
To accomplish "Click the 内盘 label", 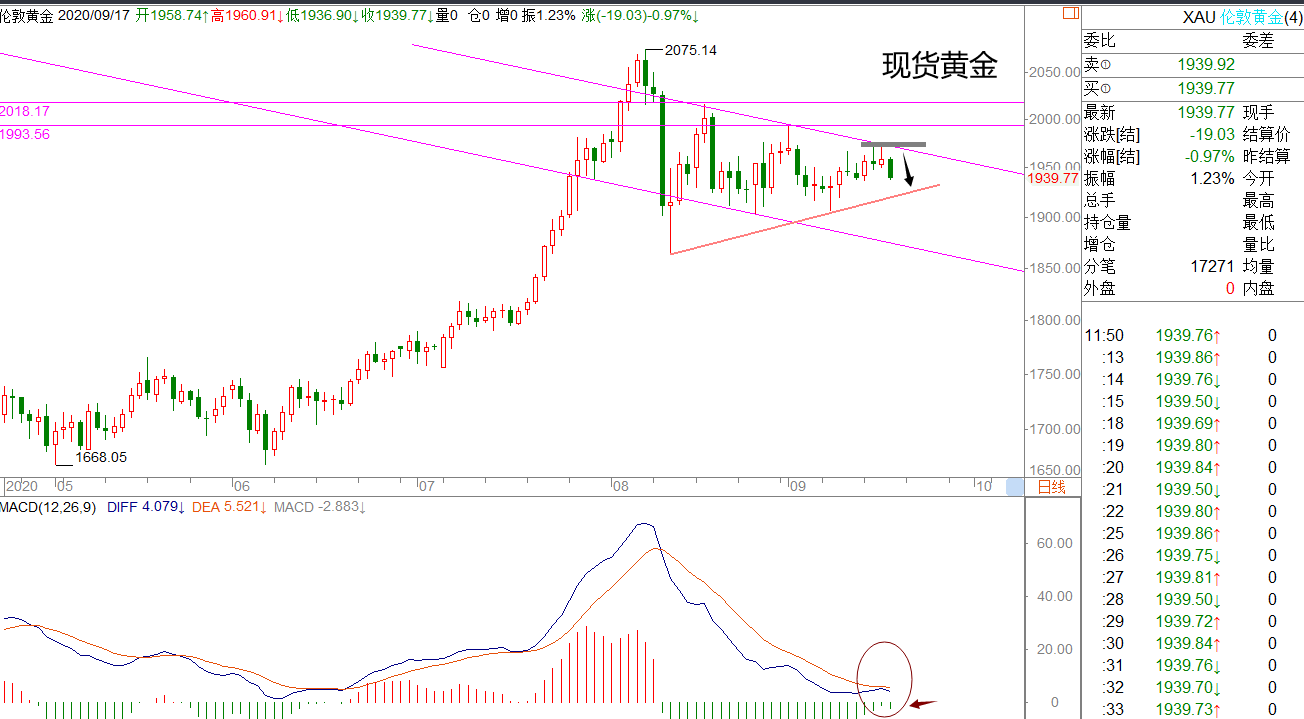I will coord(1258,289).
